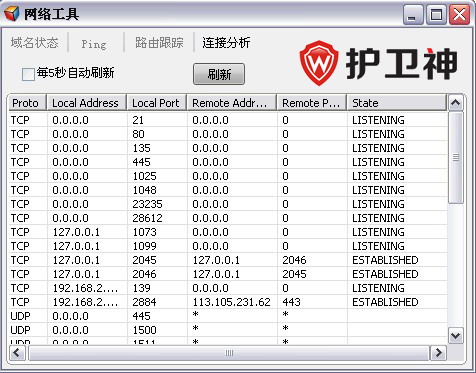Viewport: 476px width, 373px height.
Task: Click horizontal scrollbar left arrow
Action: click(x=17, y=353)
